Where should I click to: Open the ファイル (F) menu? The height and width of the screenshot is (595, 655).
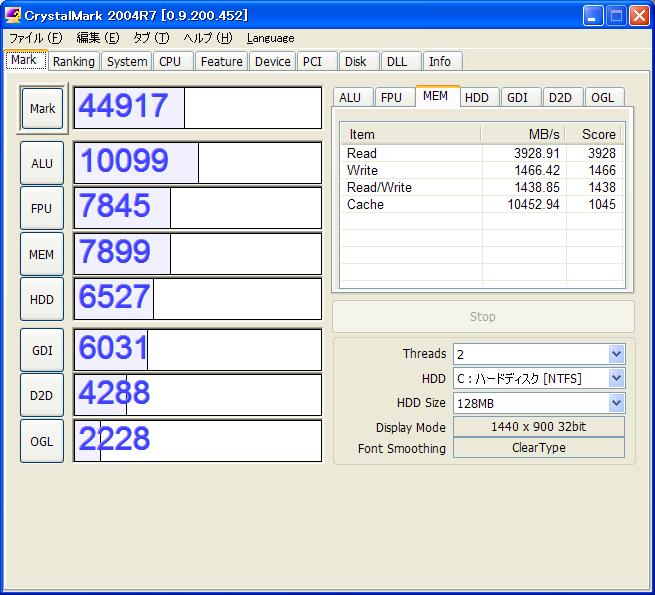[x=36, y=38]
